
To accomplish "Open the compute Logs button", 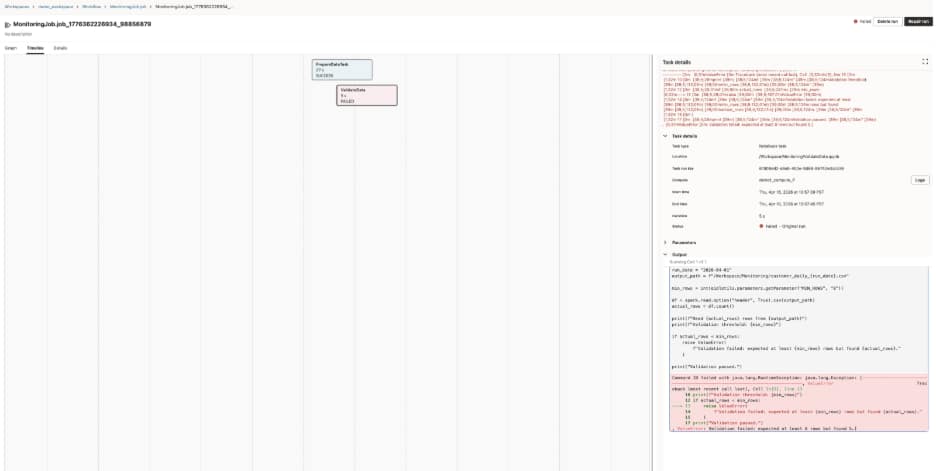I will coord(920,180).
